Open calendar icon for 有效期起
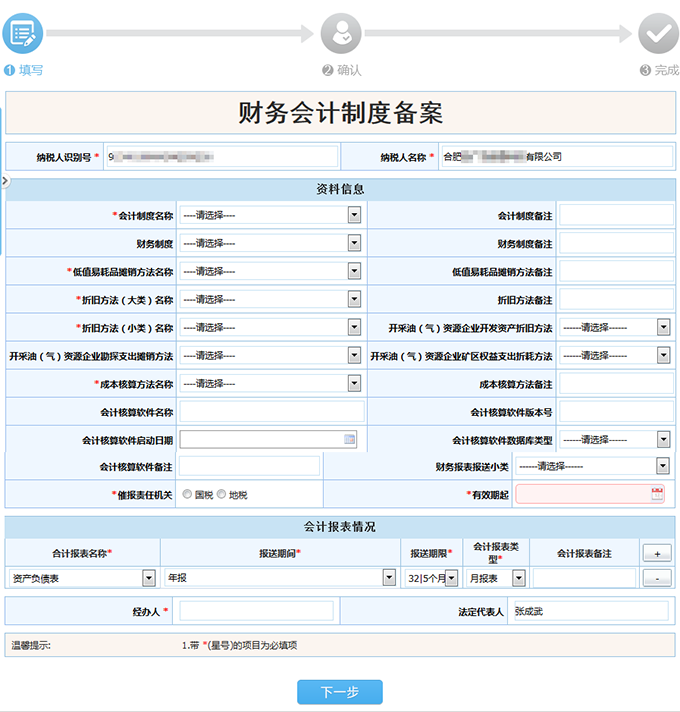Screen dimensions: 680x712 click(x=656, y=494)
